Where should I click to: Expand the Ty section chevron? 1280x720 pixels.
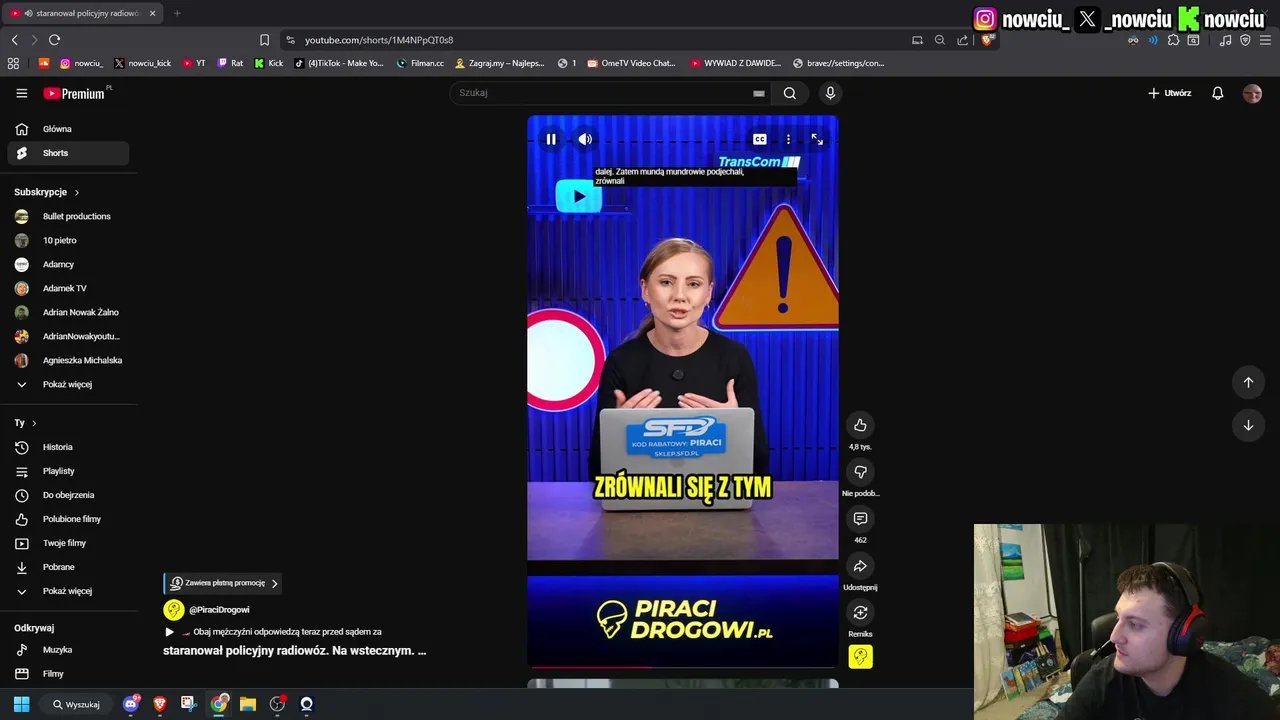pos(34,423)
